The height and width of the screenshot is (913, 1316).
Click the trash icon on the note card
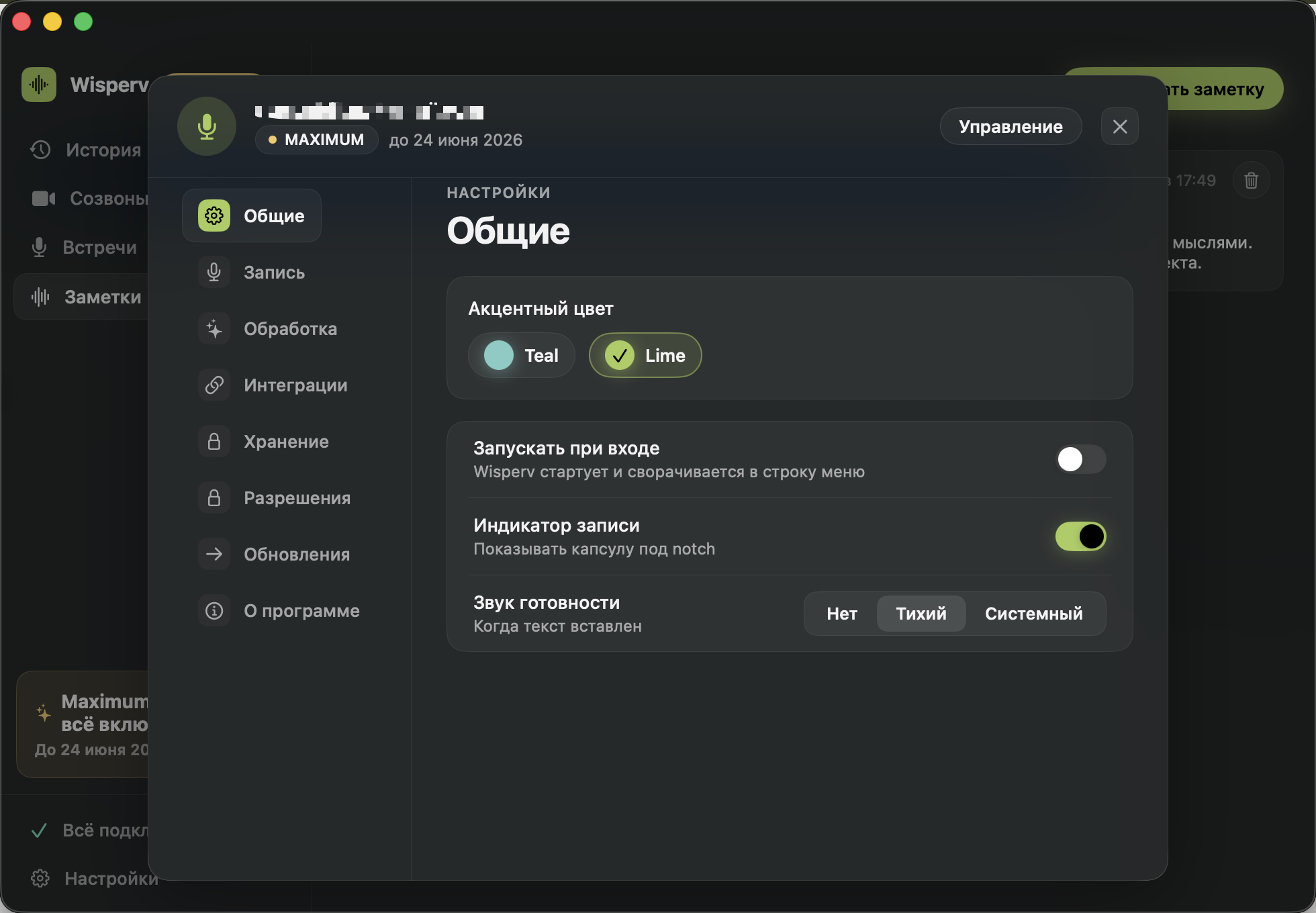pyautogui.click(x=1251, y=180)
